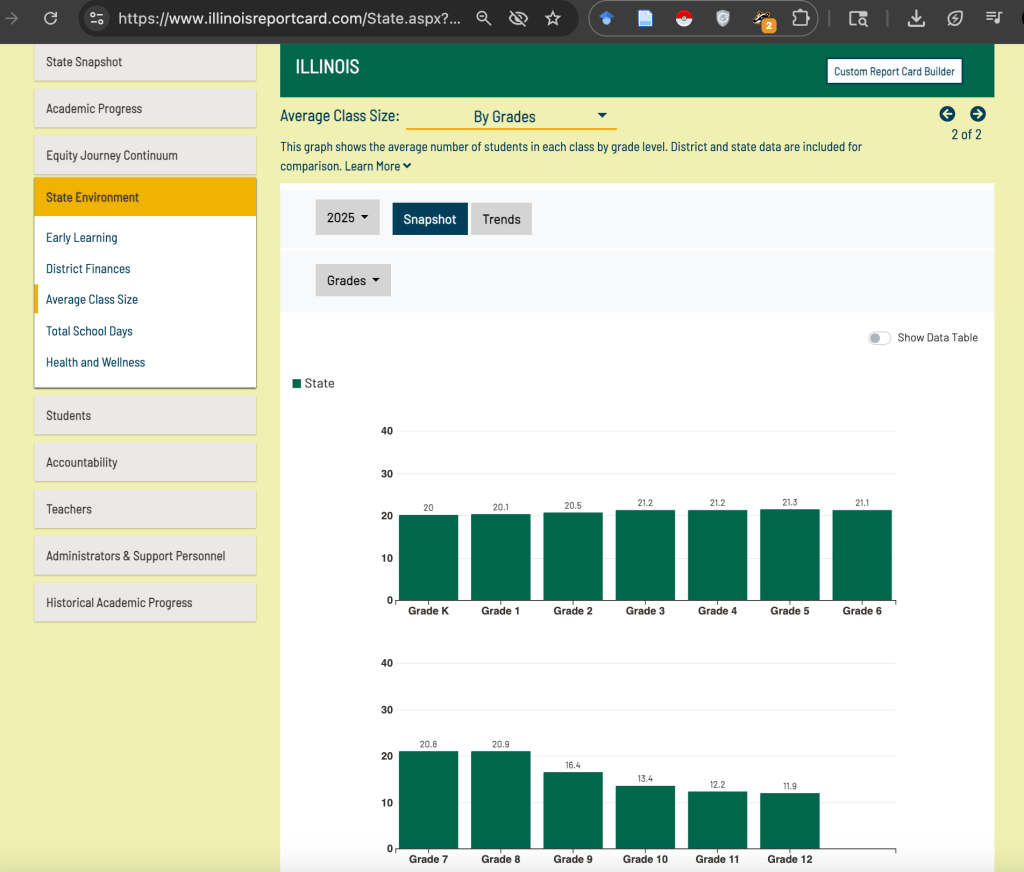Click the Custom Report Card Builder button
Viewport: 1024px width, 872px height.
click(x=894, y=71)
